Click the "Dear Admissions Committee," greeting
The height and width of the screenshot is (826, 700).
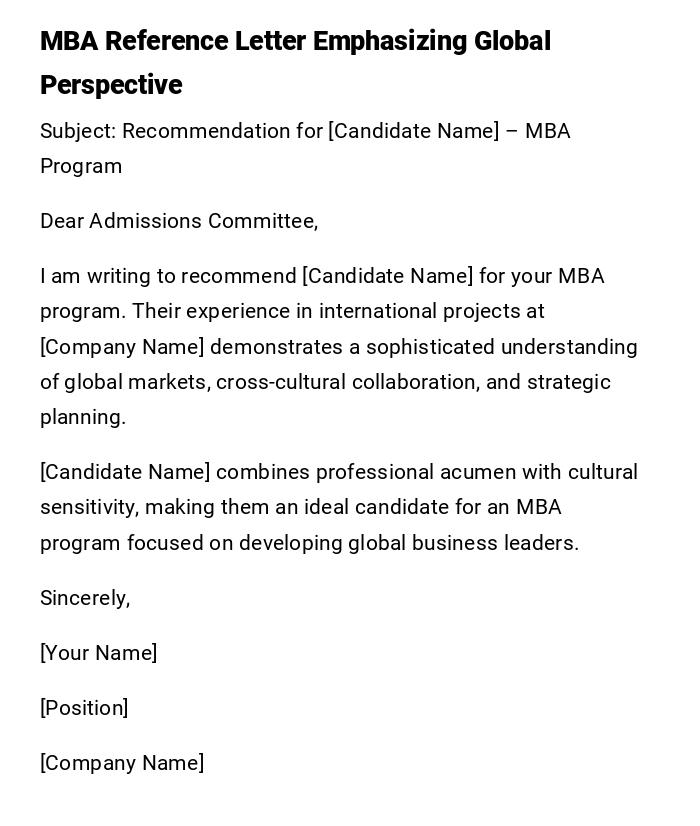pos(179,222)
